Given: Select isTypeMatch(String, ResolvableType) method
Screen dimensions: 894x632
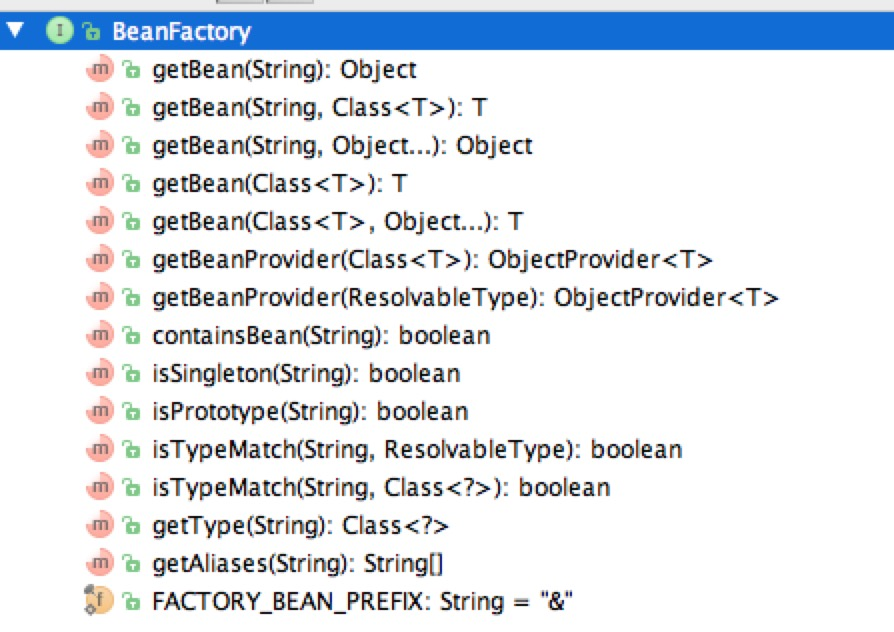Looking at the screenshot, I should coord(417,449).
